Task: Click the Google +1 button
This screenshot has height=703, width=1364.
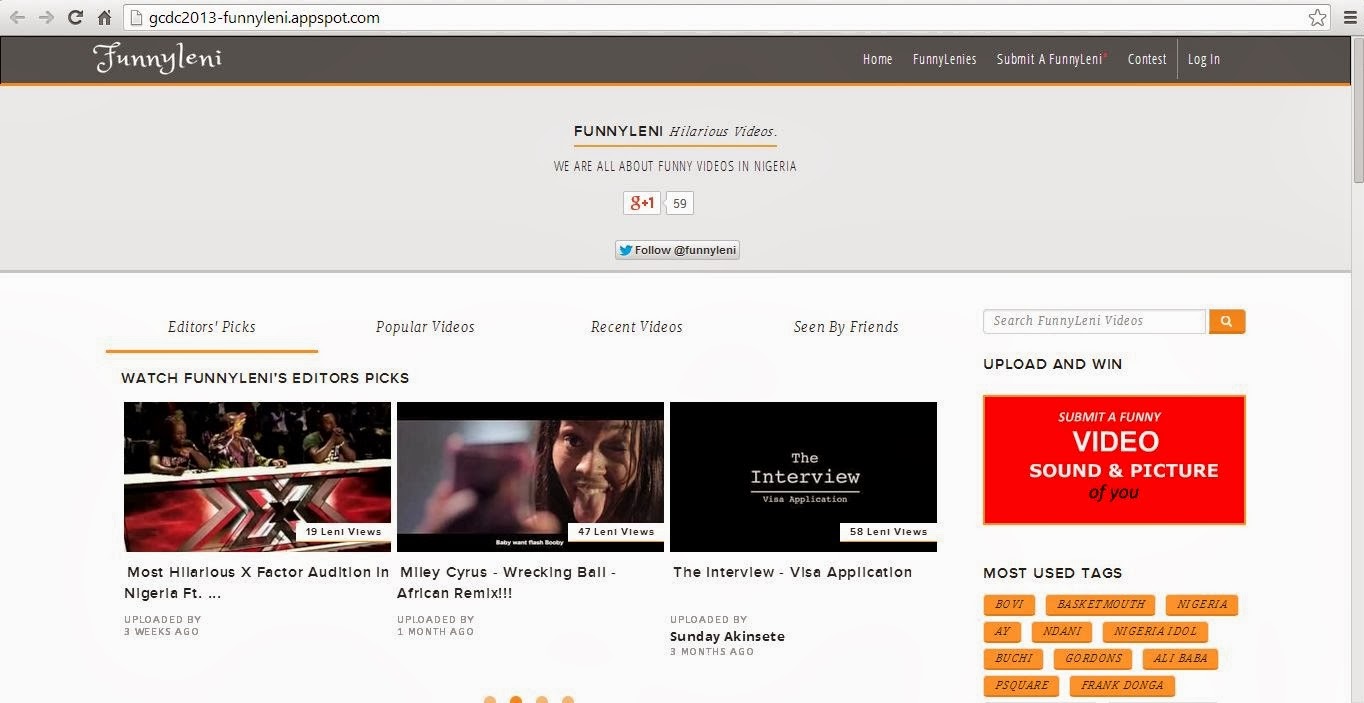Action: click(x=642, y=203)
